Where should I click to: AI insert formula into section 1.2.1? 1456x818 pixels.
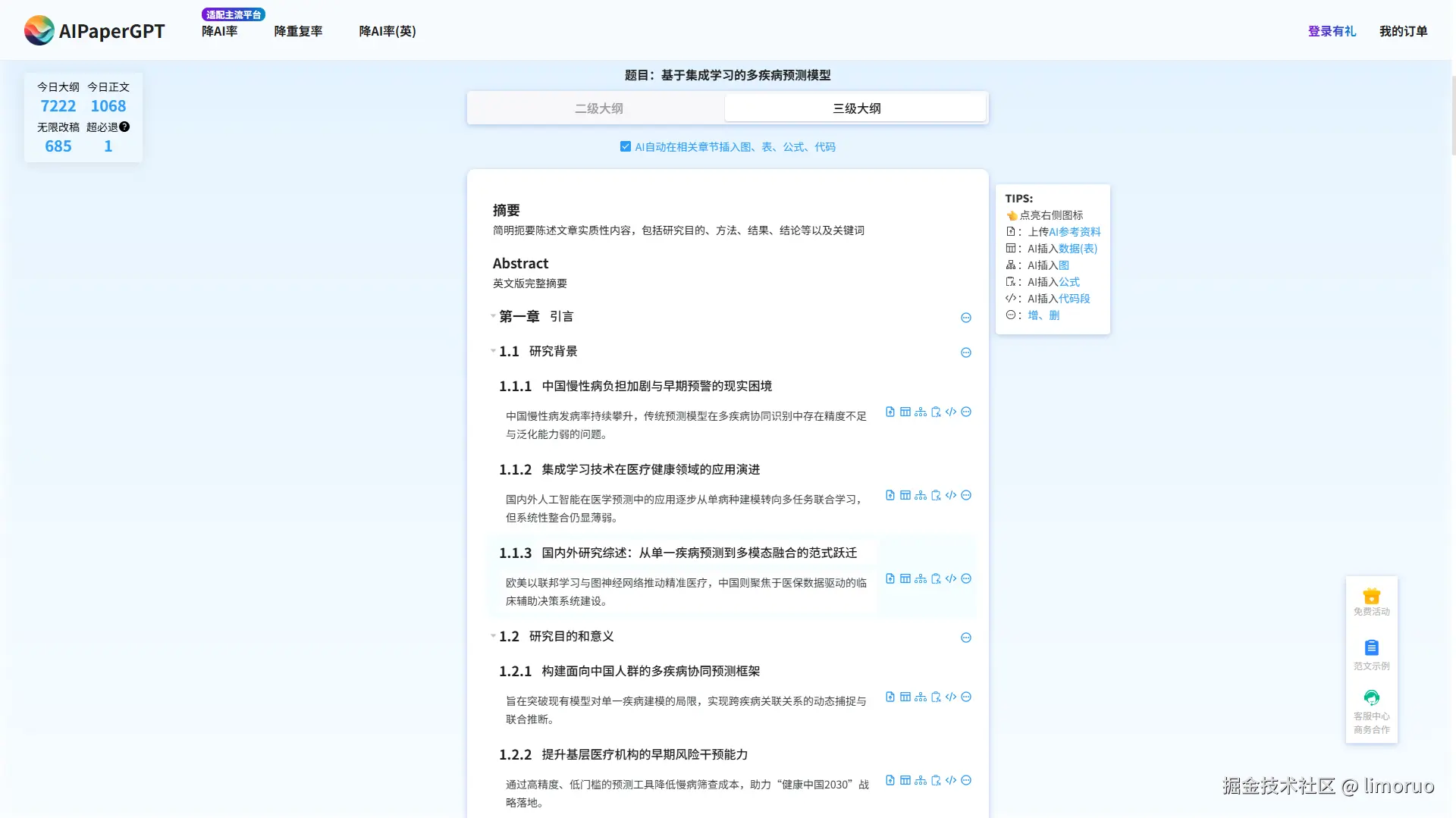pyautogui.click(x=936, y=697)
